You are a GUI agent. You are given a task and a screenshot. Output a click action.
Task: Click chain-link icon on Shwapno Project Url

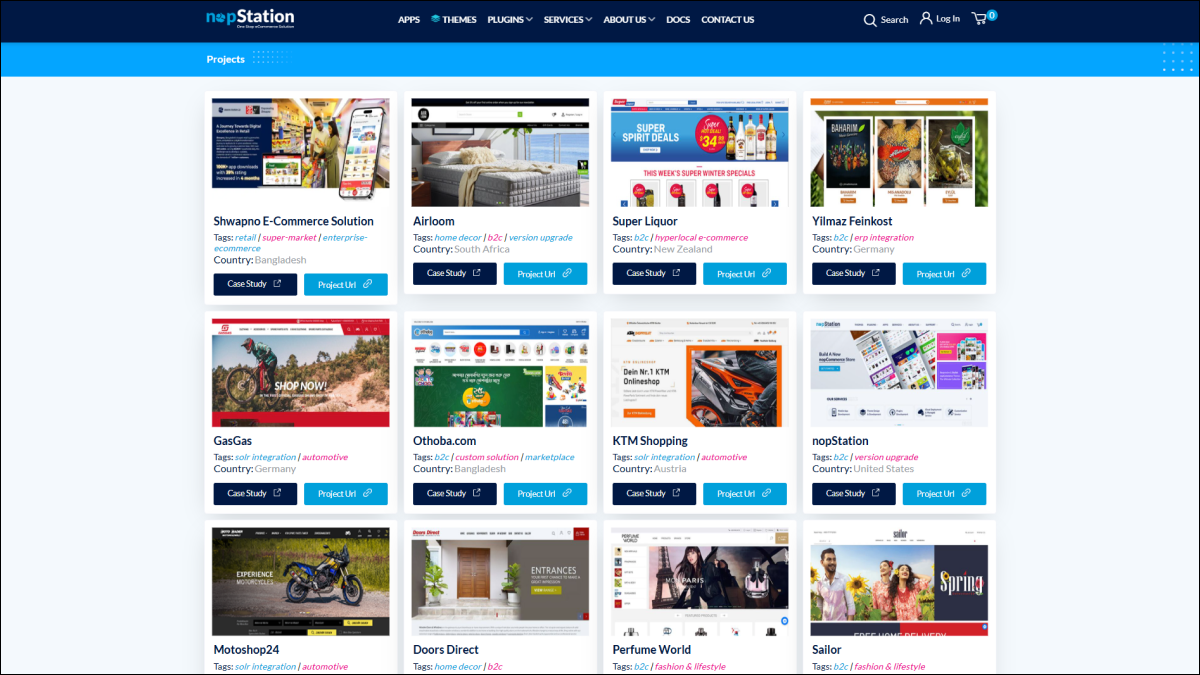(x=368, y=284)
